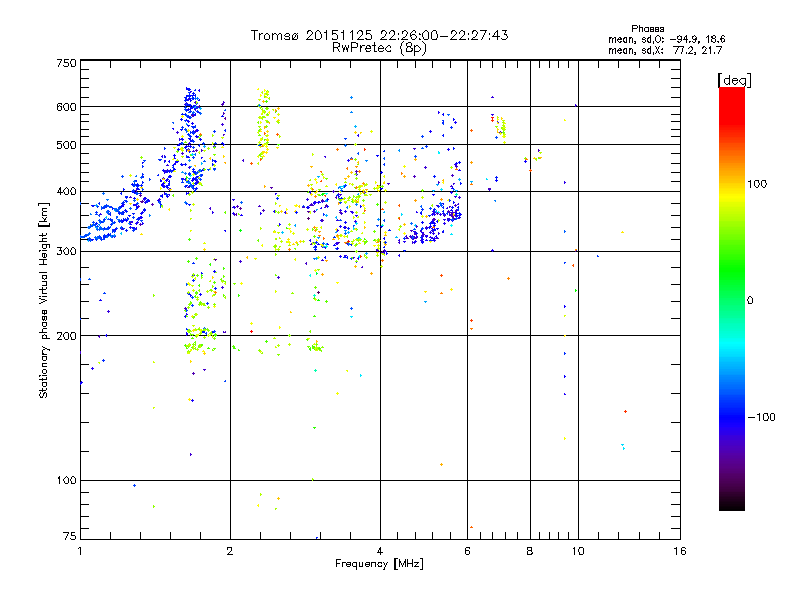
Task: Click the x-axis '16' tick label
Action: 680,551
